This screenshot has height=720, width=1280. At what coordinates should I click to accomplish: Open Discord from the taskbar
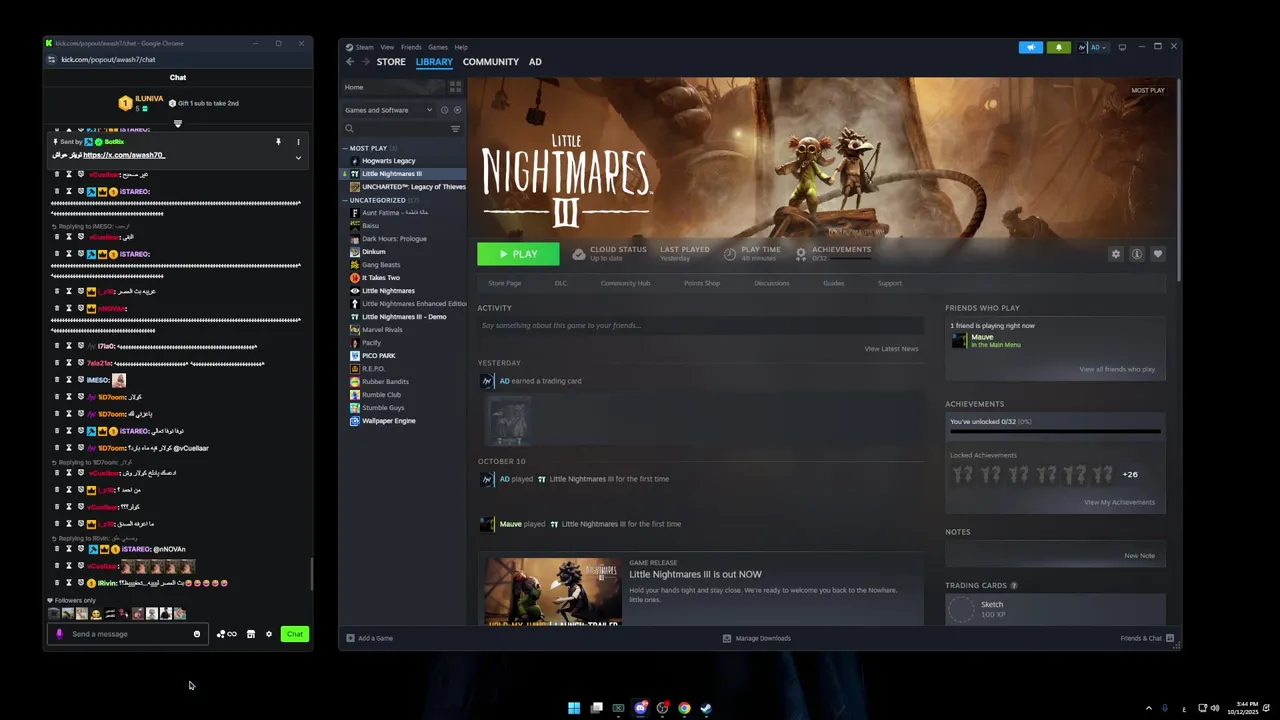click(640, 708)
